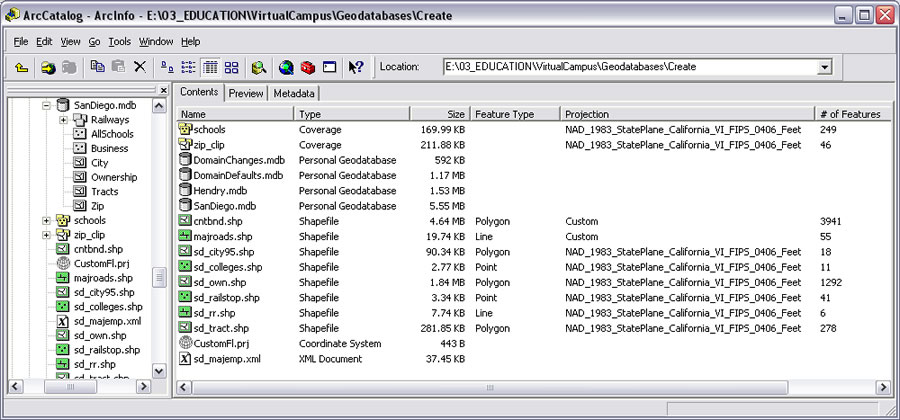
Task: Switch to Thumbnails view
Action: coord(231,67)
